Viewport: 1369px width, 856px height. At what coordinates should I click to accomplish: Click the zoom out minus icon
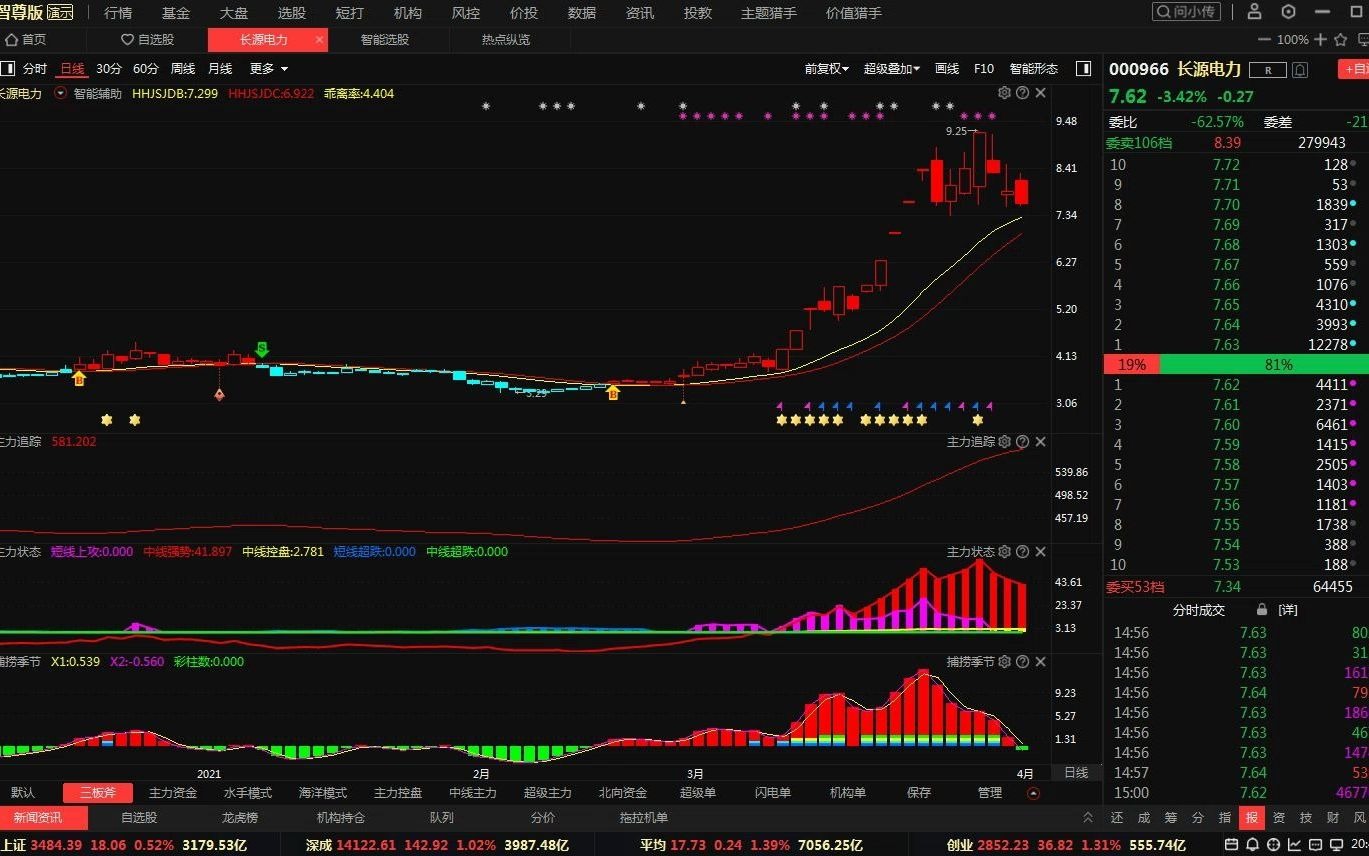click(1265, 40)
